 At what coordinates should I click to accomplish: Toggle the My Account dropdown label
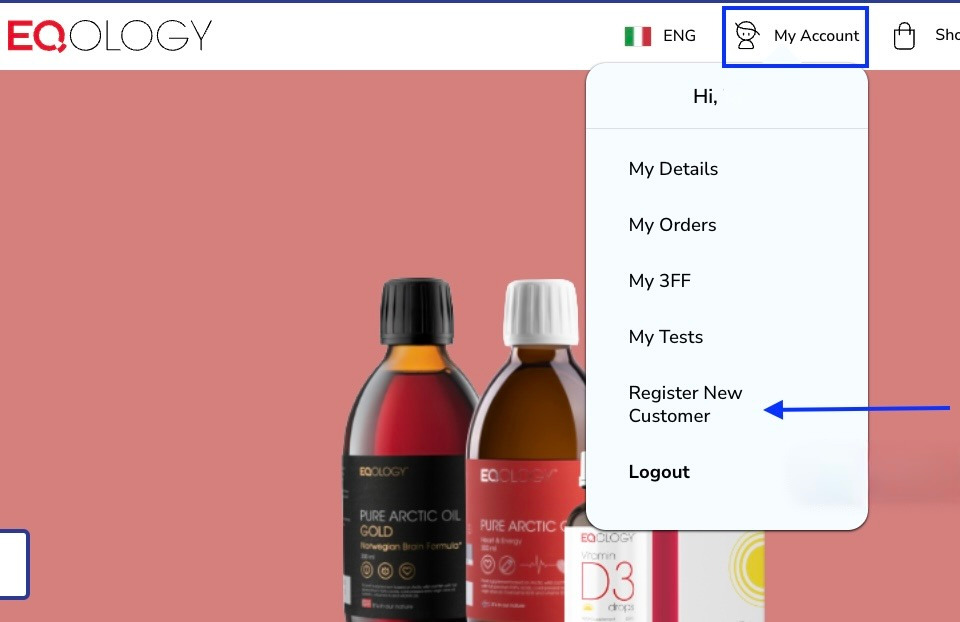(x=816, y=36)
